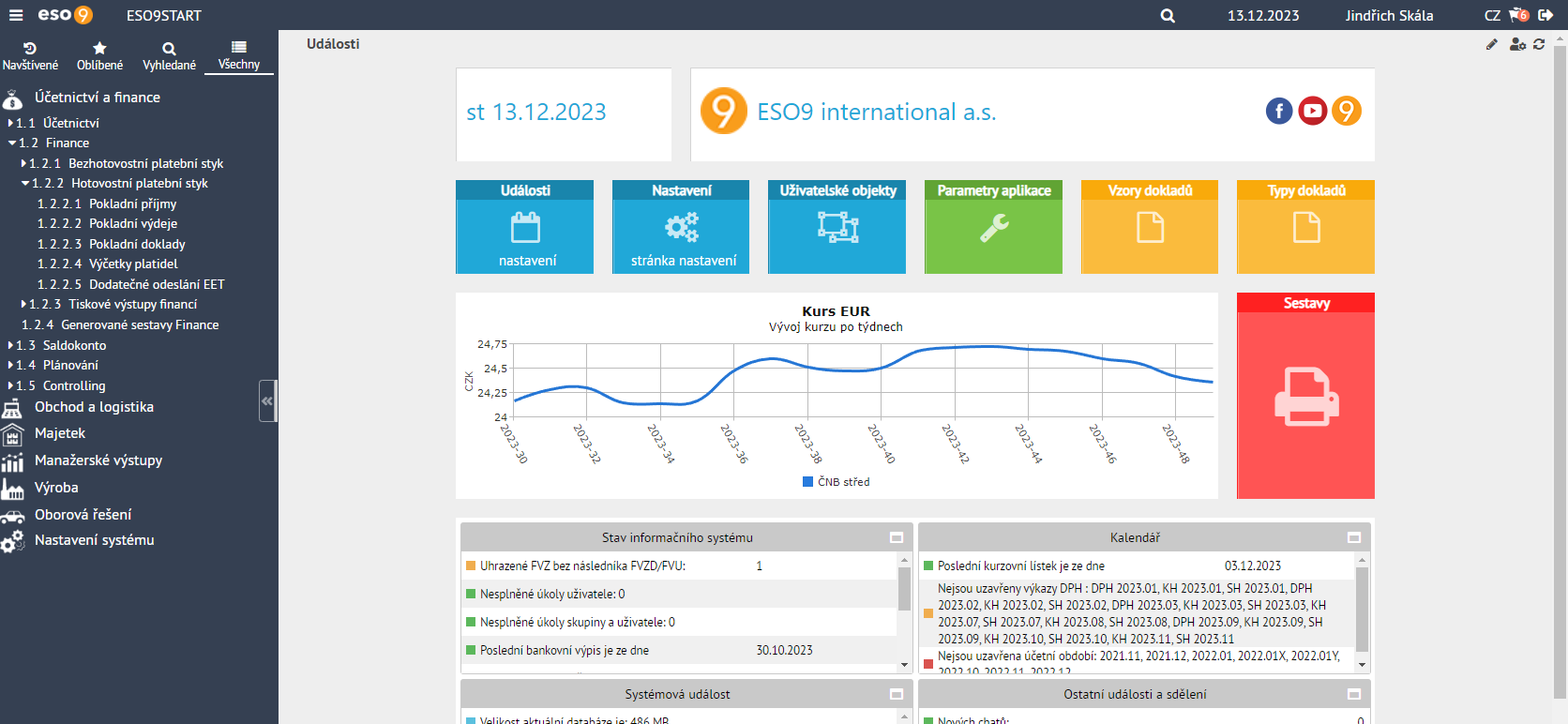The width and height of the screenshot is (1568, 724).
Task: Open the Parametry aplikace wrench tile
Action: (x=993, y=227)
